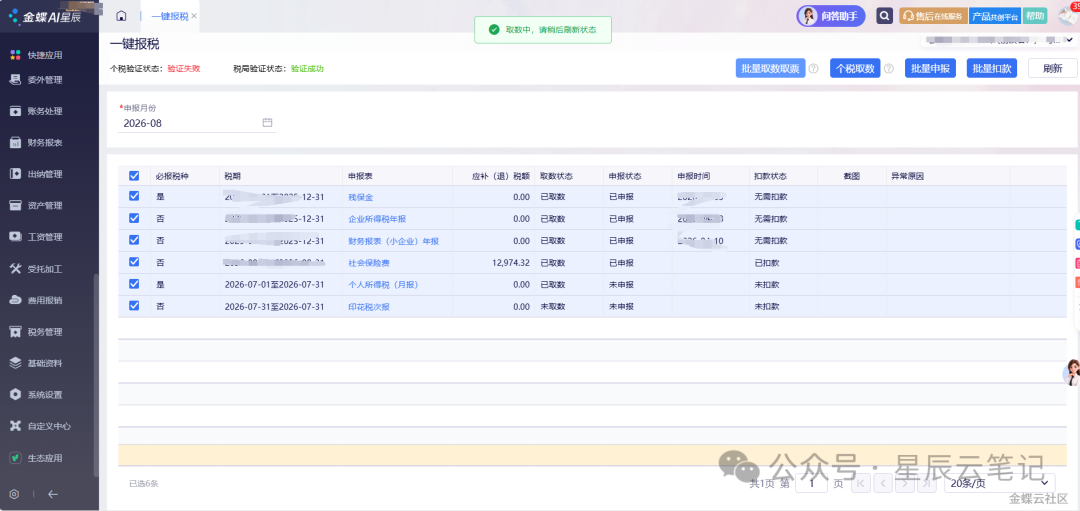
Task: Open the 社会保险费 link
Action: (x=368, y=263)
